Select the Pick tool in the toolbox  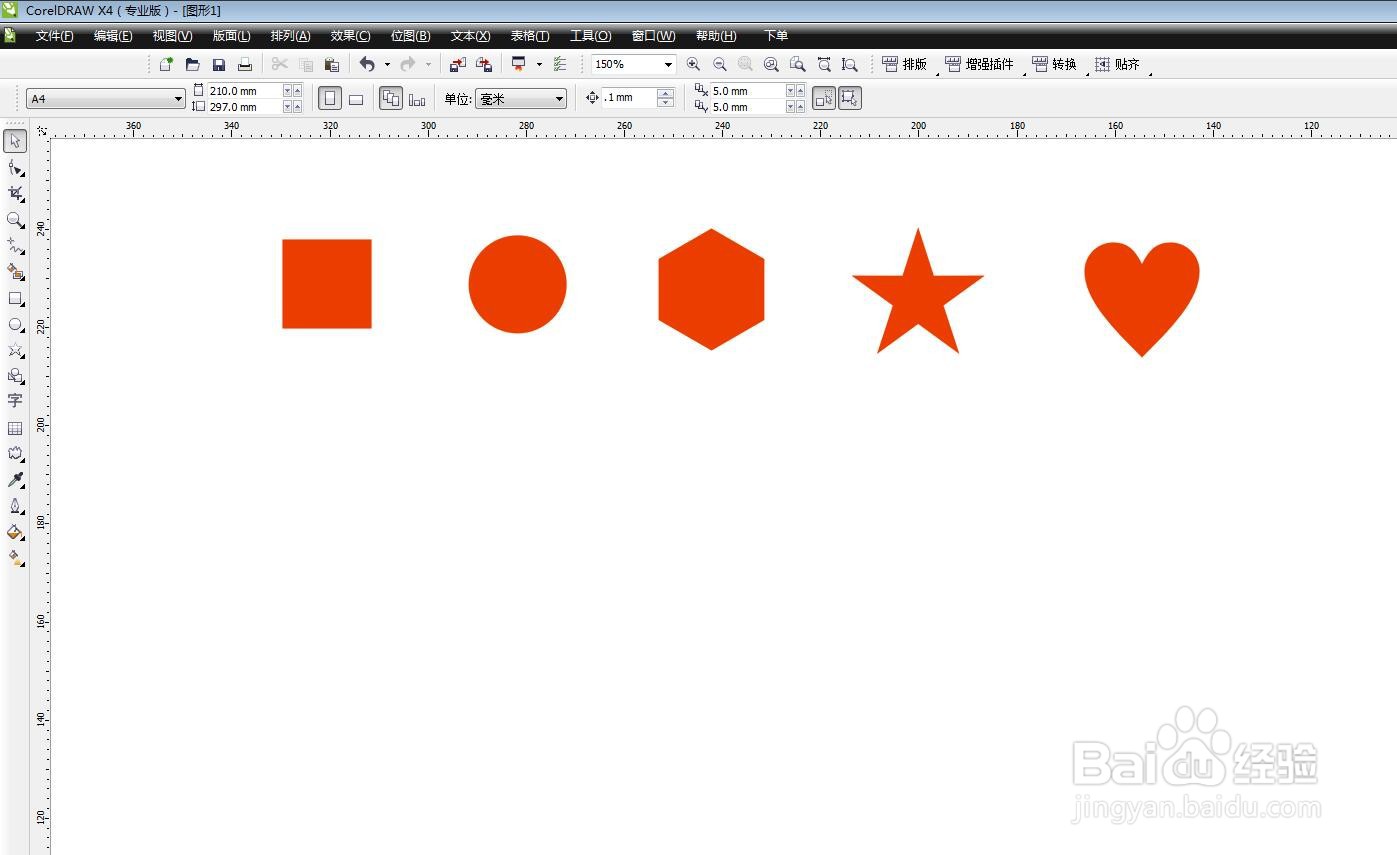[x=15, y=141]
